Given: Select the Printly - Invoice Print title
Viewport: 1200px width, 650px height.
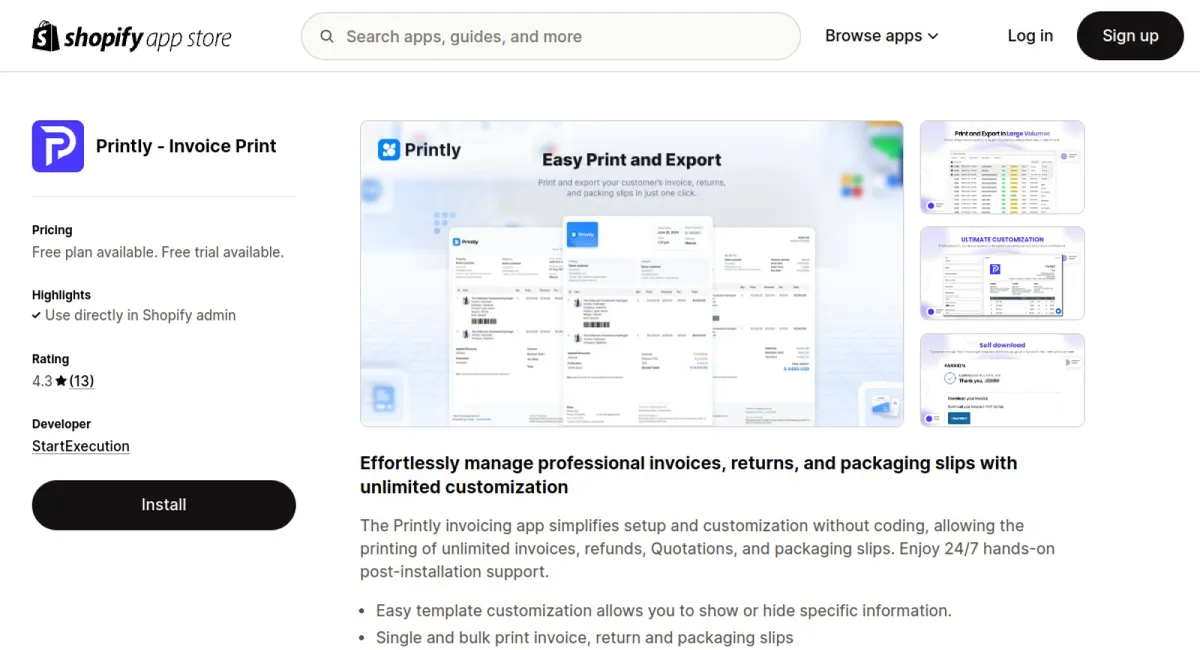Looking at the screenshot, I should (x=186, y=146).
